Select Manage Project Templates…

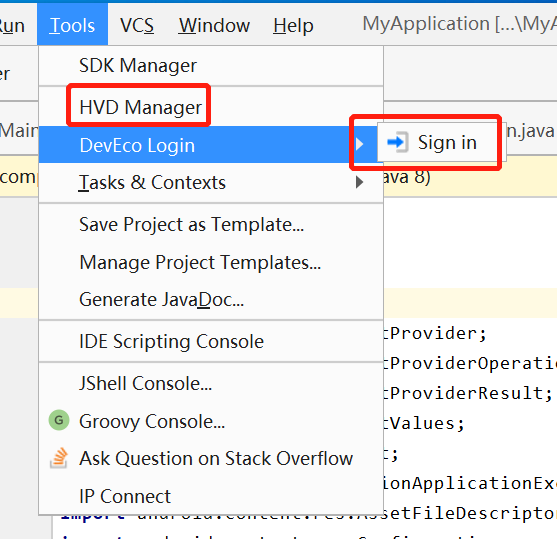[x=211, y=262]
